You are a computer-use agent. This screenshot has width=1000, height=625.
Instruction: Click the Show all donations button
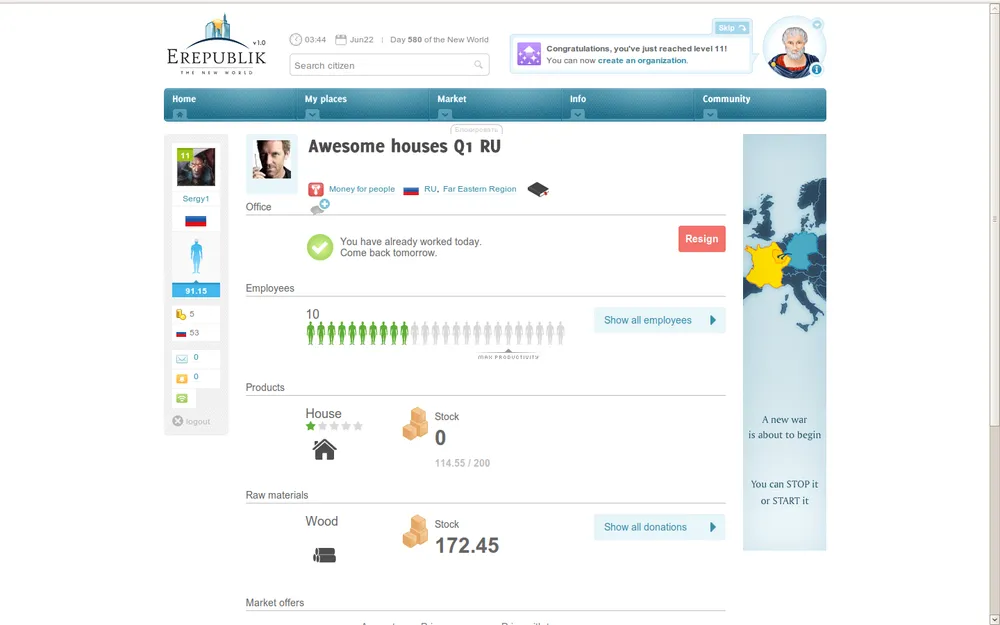click(x=659, y=527)
